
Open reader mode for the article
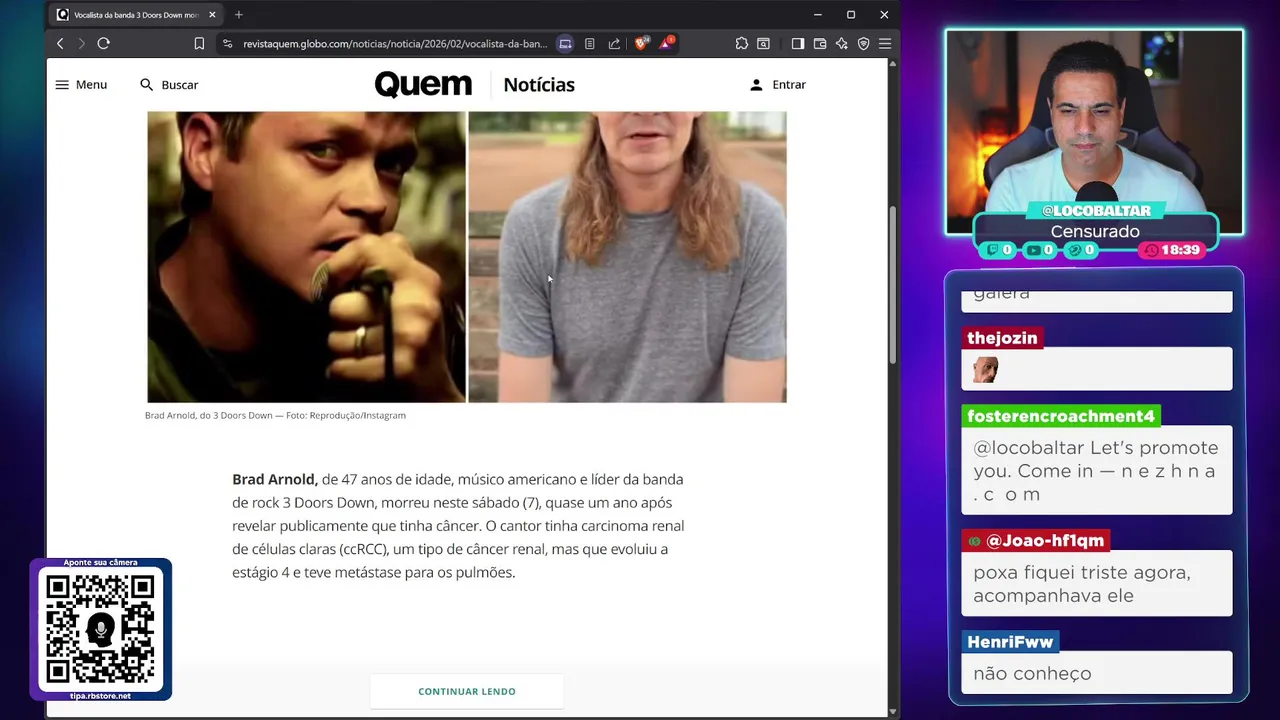click(590, 44)
